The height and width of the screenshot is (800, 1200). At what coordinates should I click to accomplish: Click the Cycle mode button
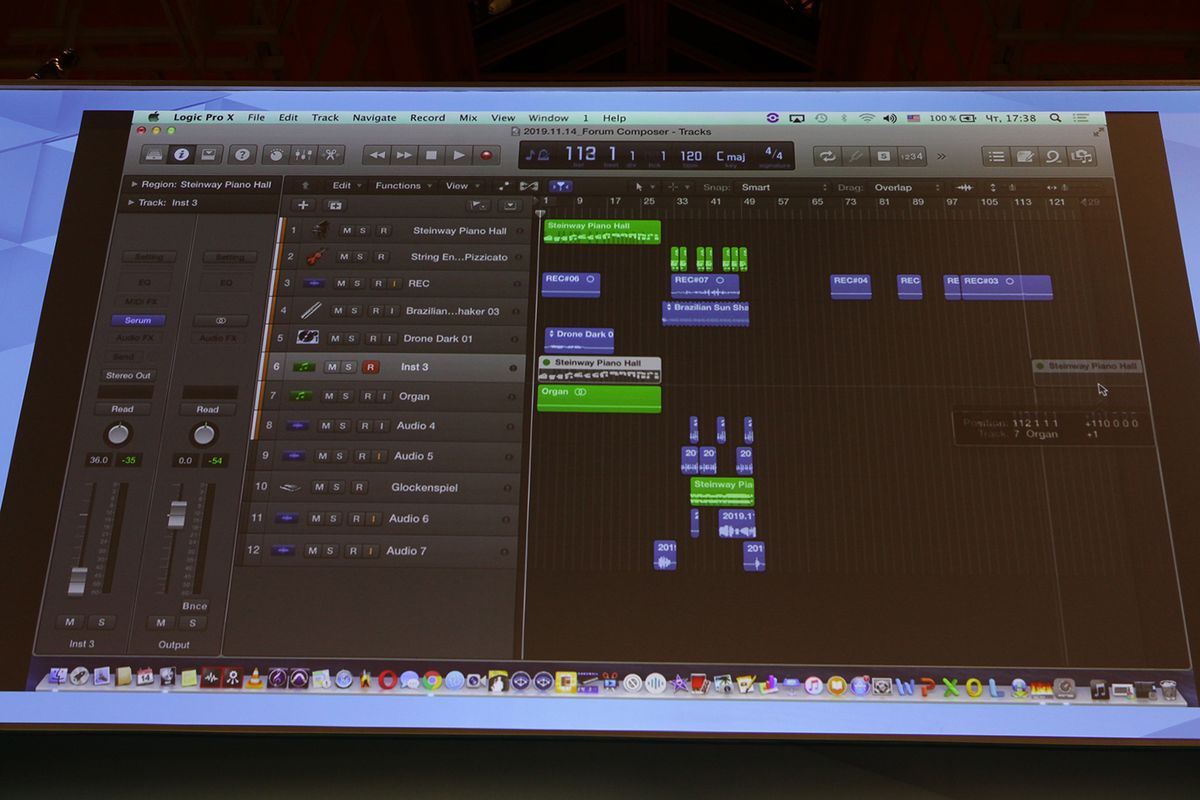click(x=827, y=156)
